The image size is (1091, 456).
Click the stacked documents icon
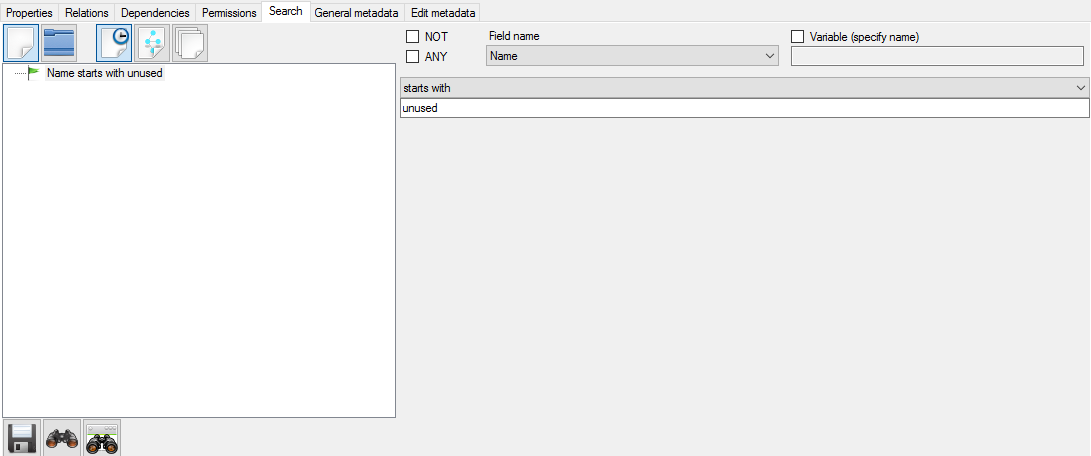click(190, 44)
